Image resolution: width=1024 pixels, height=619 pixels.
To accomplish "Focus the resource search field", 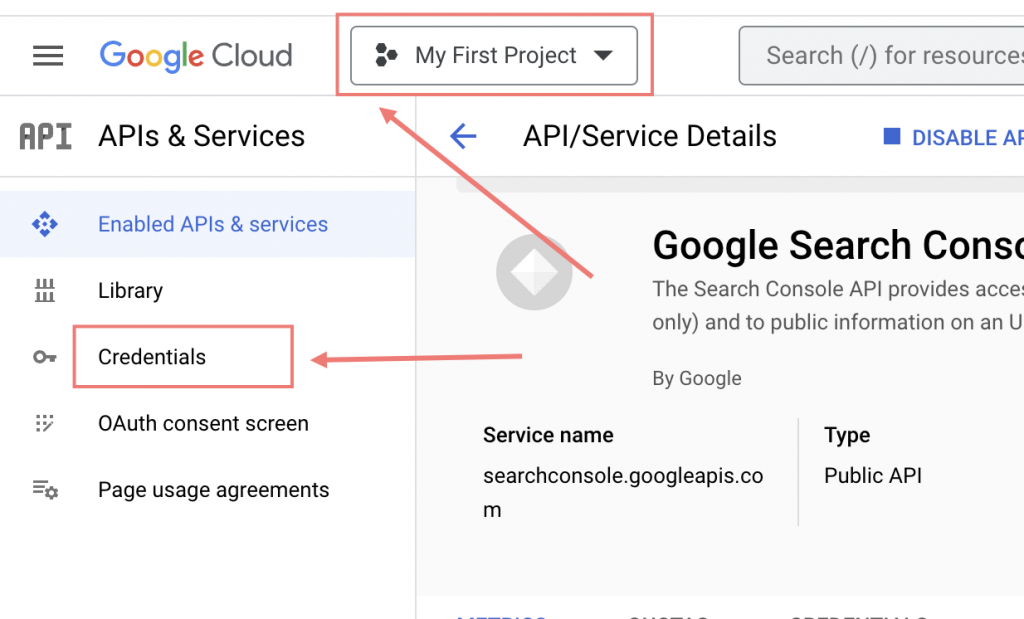I will tap(882, 56).
